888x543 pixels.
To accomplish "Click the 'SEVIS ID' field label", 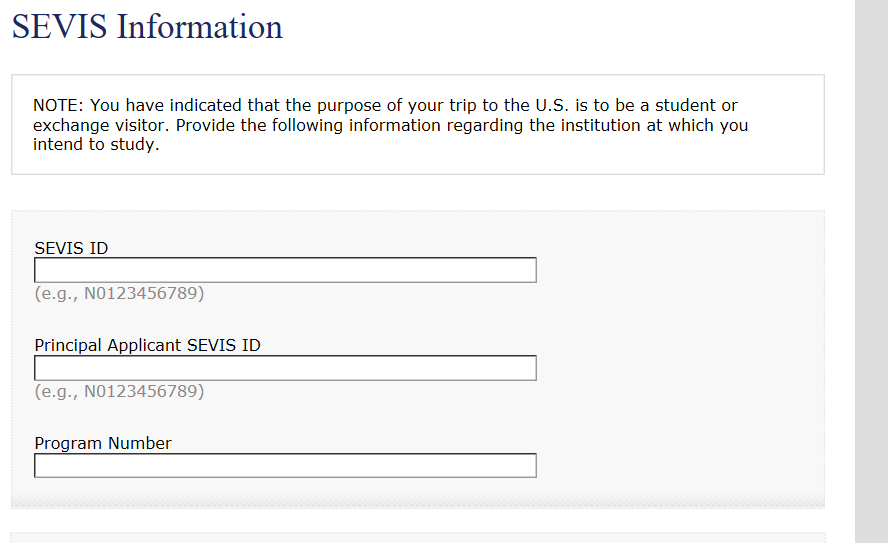I will point(71,248).
